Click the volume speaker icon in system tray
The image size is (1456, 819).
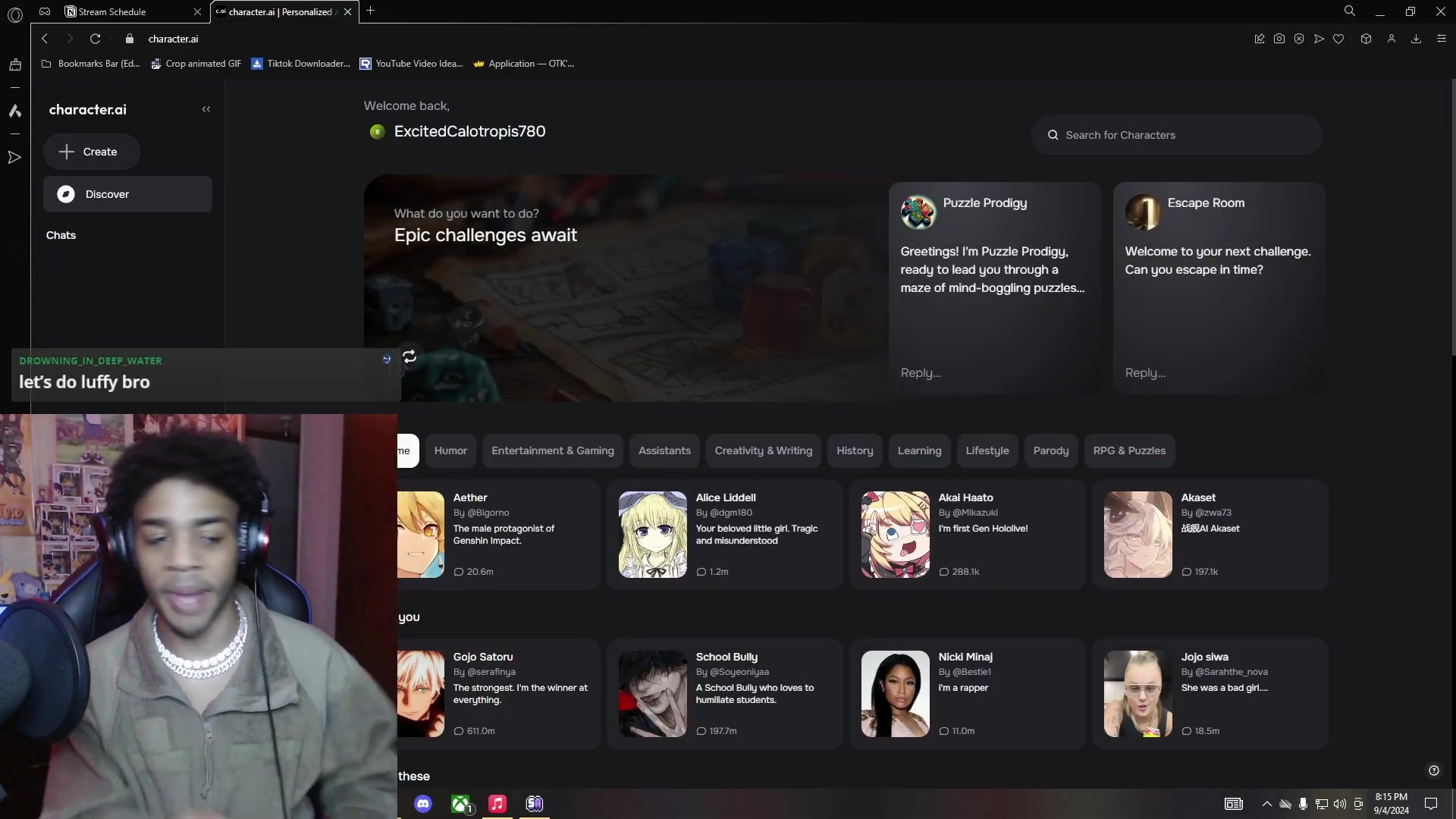(x=1340, y=804)
